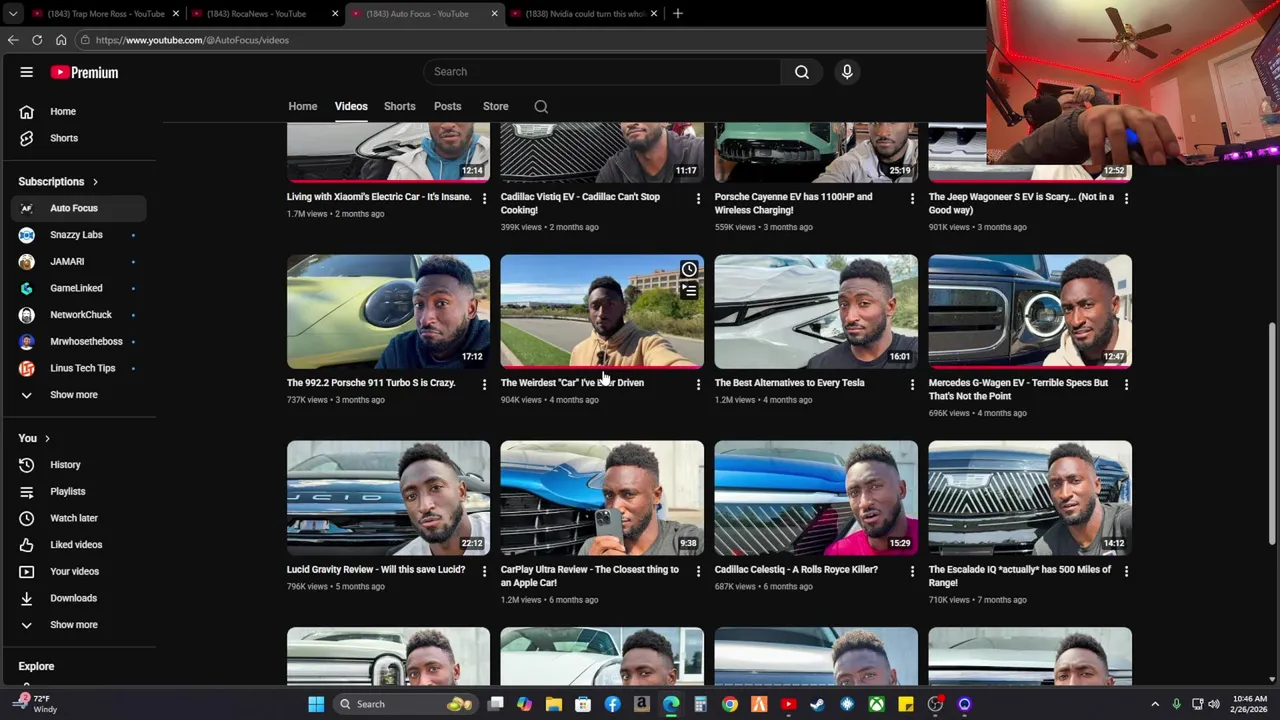
Task: Open the Posts tab
Action: pos(447,106)
